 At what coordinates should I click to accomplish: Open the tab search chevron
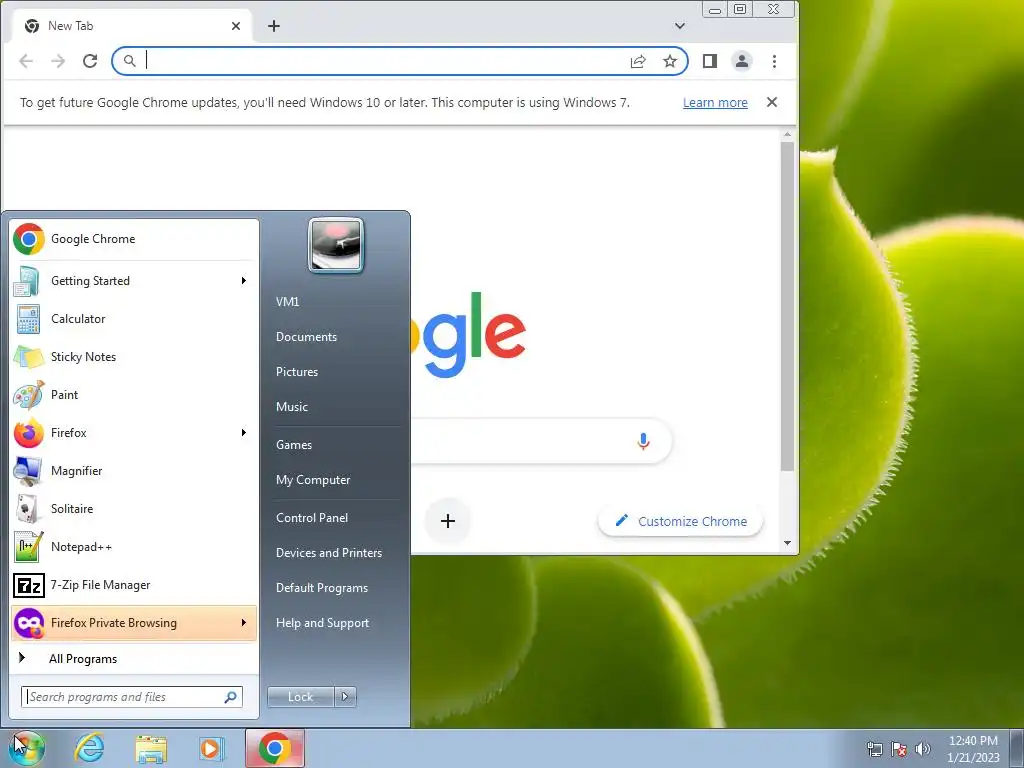680,26
